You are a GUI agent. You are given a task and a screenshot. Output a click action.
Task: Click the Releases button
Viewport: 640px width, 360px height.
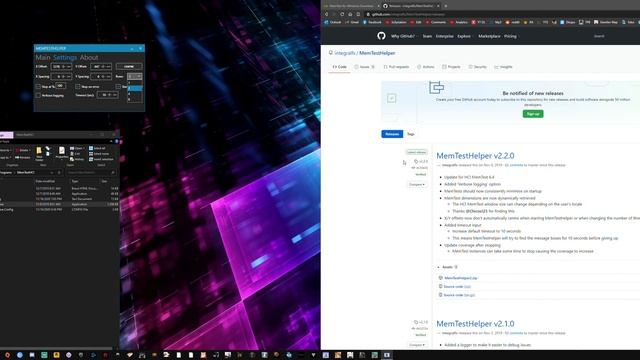[x=392, y=134]
